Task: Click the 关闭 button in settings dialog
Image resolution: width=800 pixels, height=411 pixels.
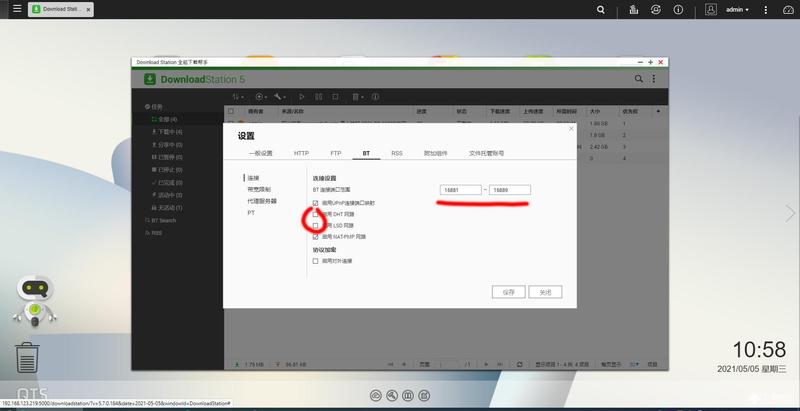Action: coord(545,292)
